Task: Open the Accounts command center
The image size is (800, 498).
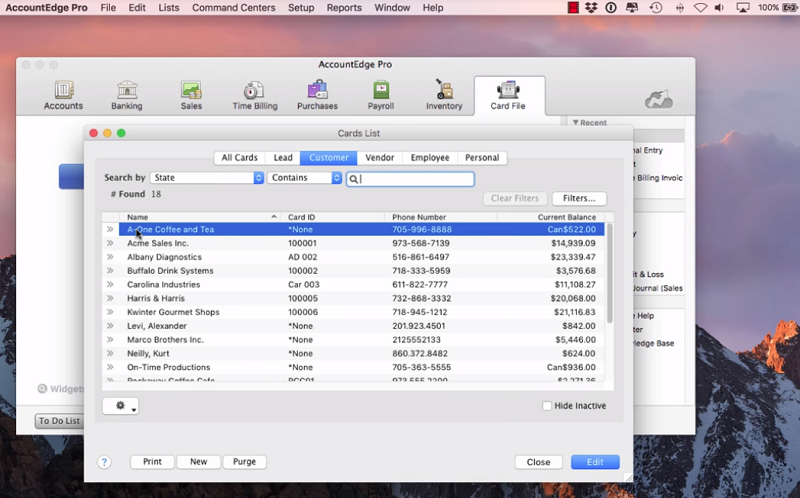Action: (63, 95)
